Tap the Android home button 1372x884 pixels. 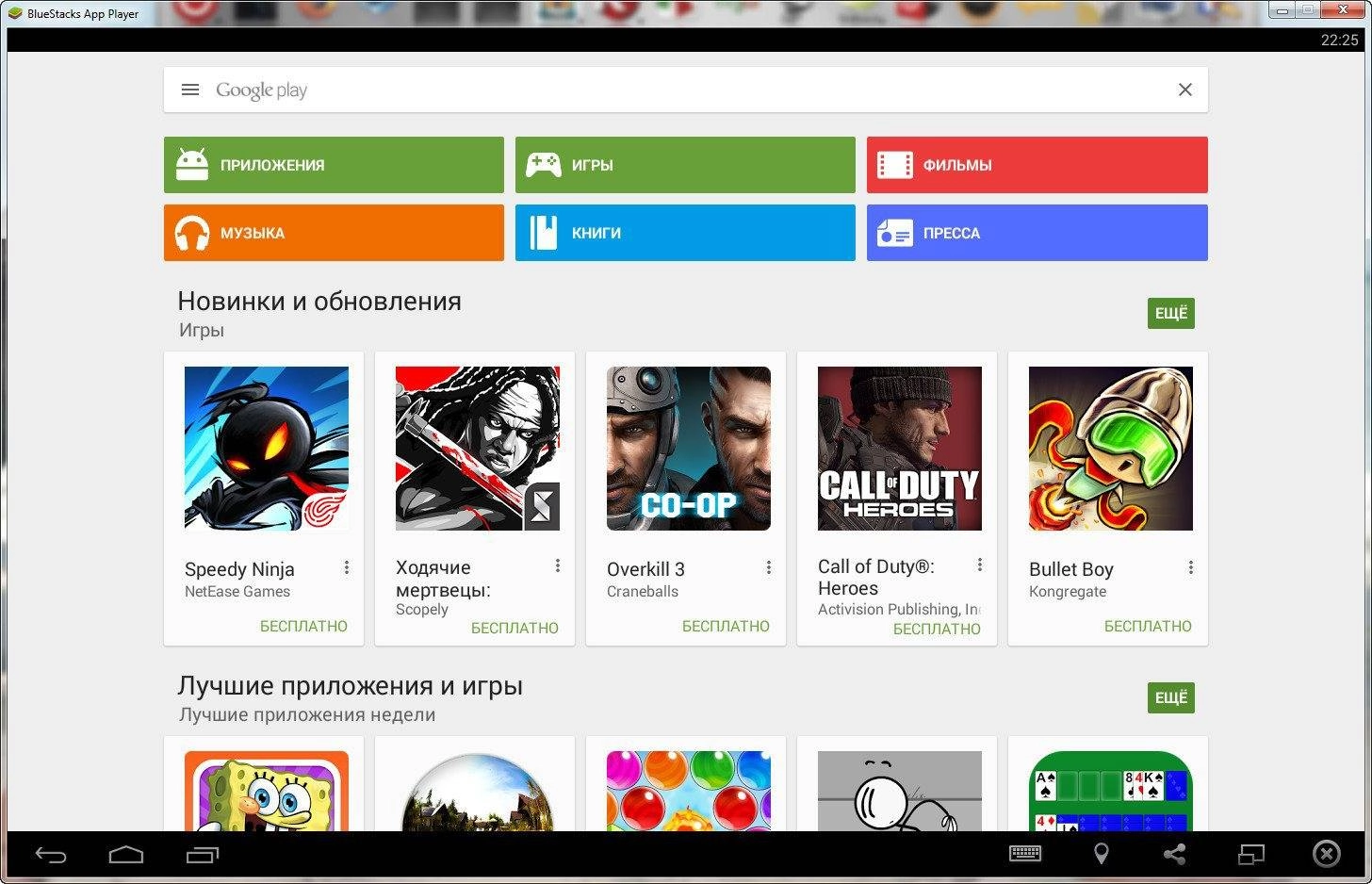click(126, 855)
